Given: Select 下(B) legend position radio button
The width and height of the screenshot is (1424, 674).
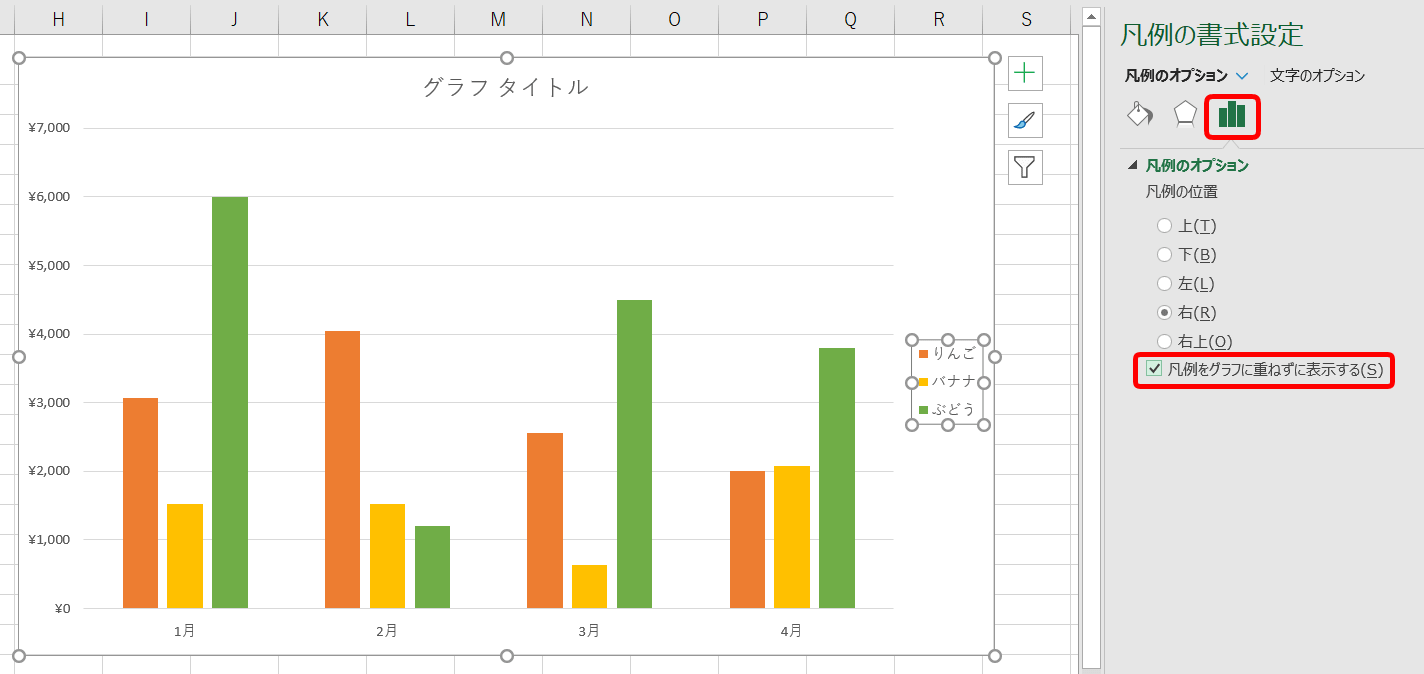Looking at the screenshot, I should pos(1164,255).
